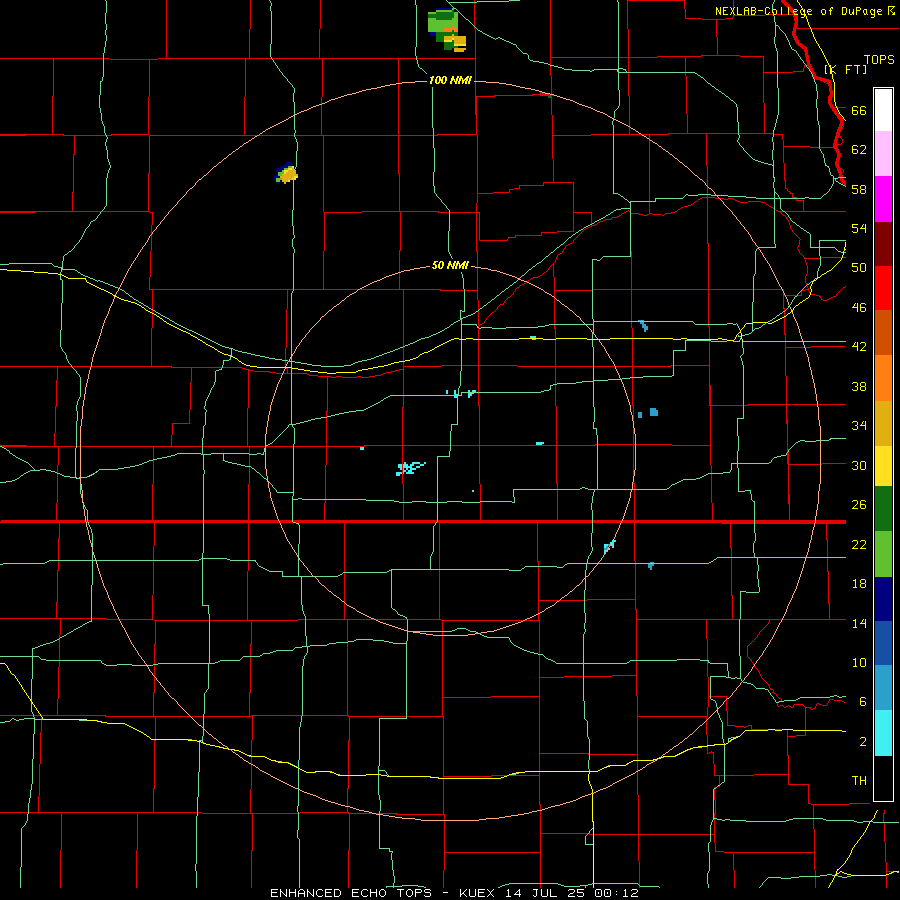Click the light green legend swatch
This screenshot has height=900, width=900.
click(x=883, y=554)
